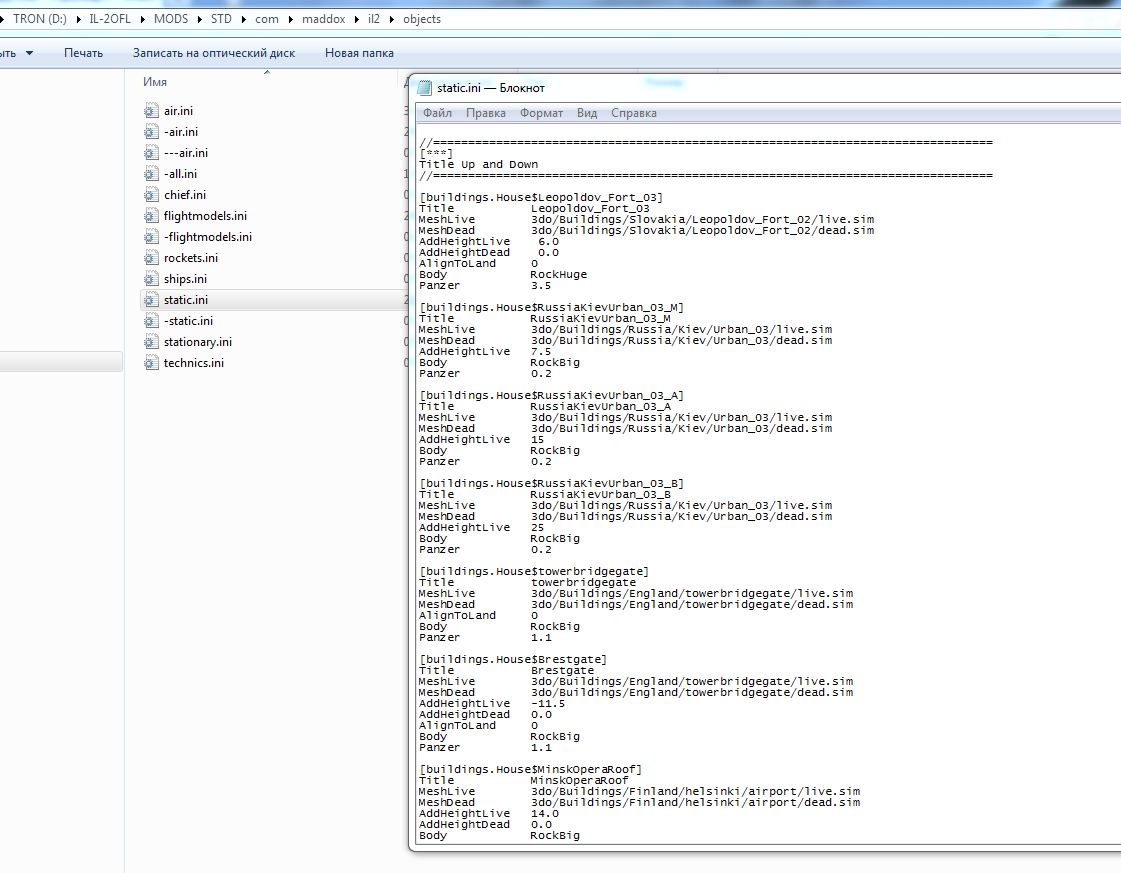Image resolution: width=1121 pixels, height=873 pixels.
Task: Click [buildings.House$Brestgate] line in Notepad
Action: click(513, 659)
